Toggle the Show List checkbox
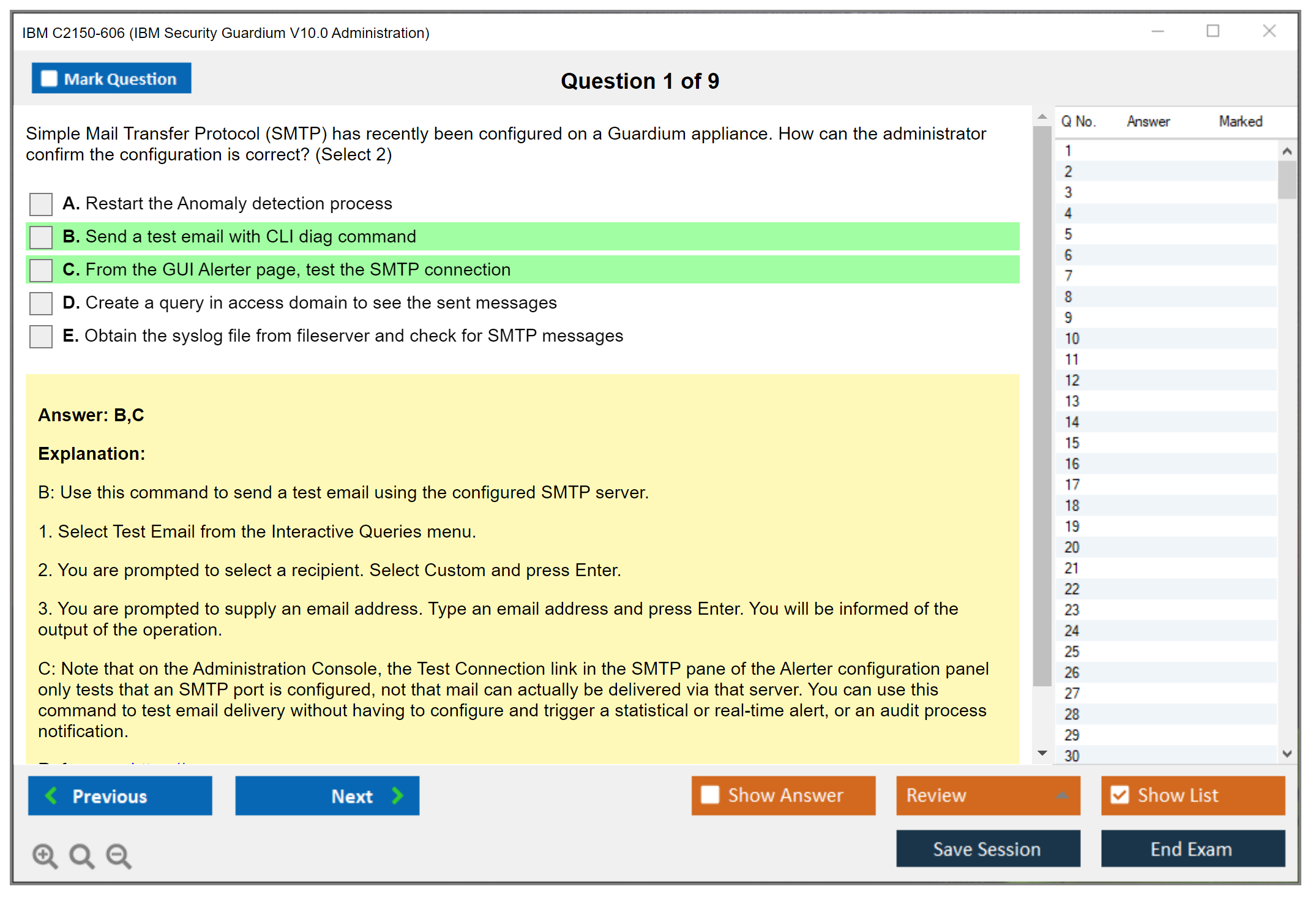This screenshot has height=900, width=1316. (1120, 795)
